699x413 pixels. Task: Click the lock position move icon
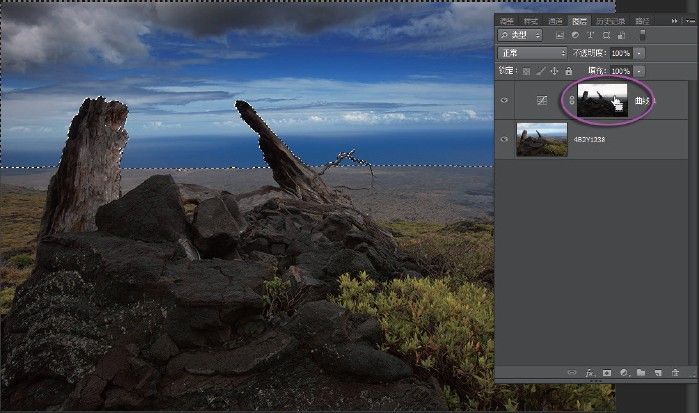(555, 71)
